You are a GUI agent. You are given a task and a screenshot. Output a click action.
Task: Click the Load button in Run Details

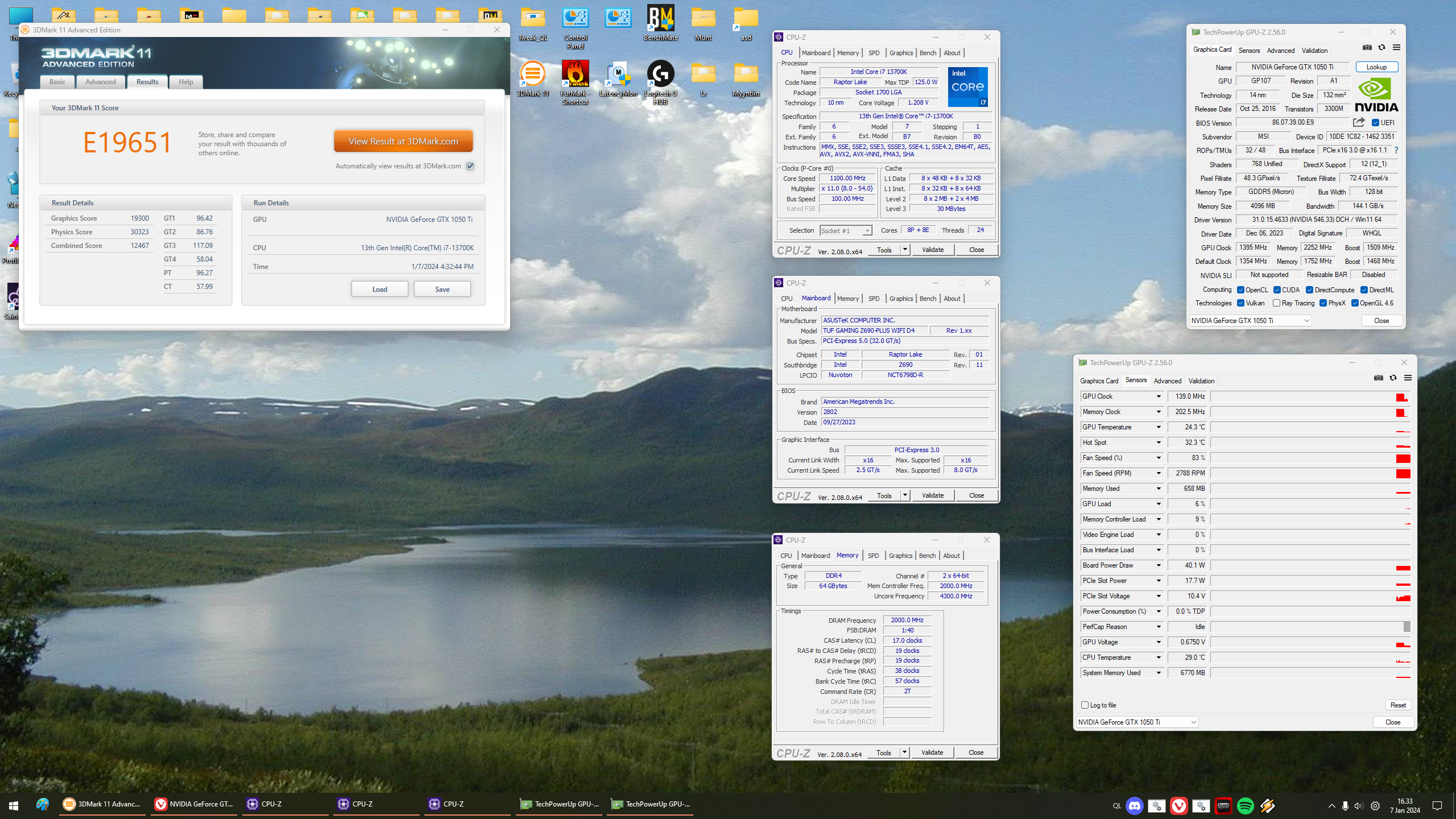tap(379, 289)
